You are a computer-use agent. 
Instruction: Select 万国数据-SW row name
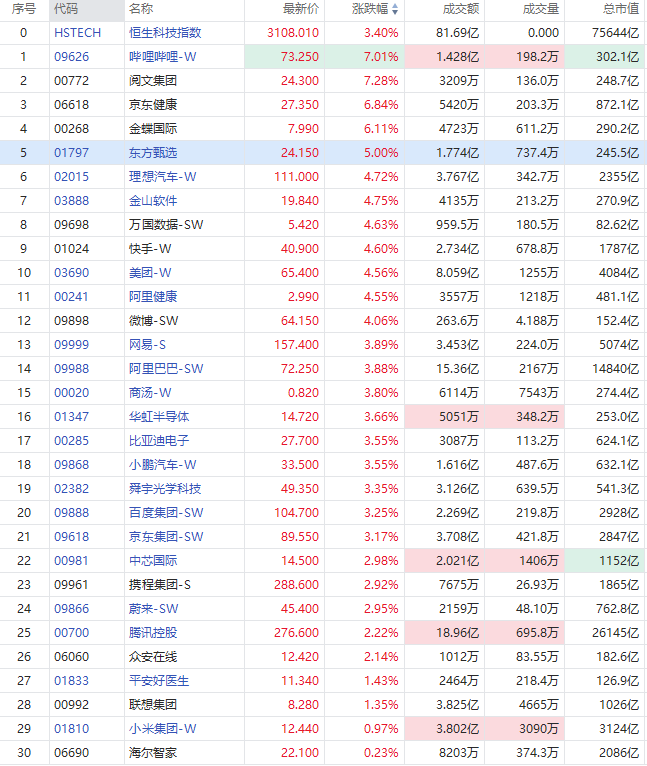click(x=166, y=225)
